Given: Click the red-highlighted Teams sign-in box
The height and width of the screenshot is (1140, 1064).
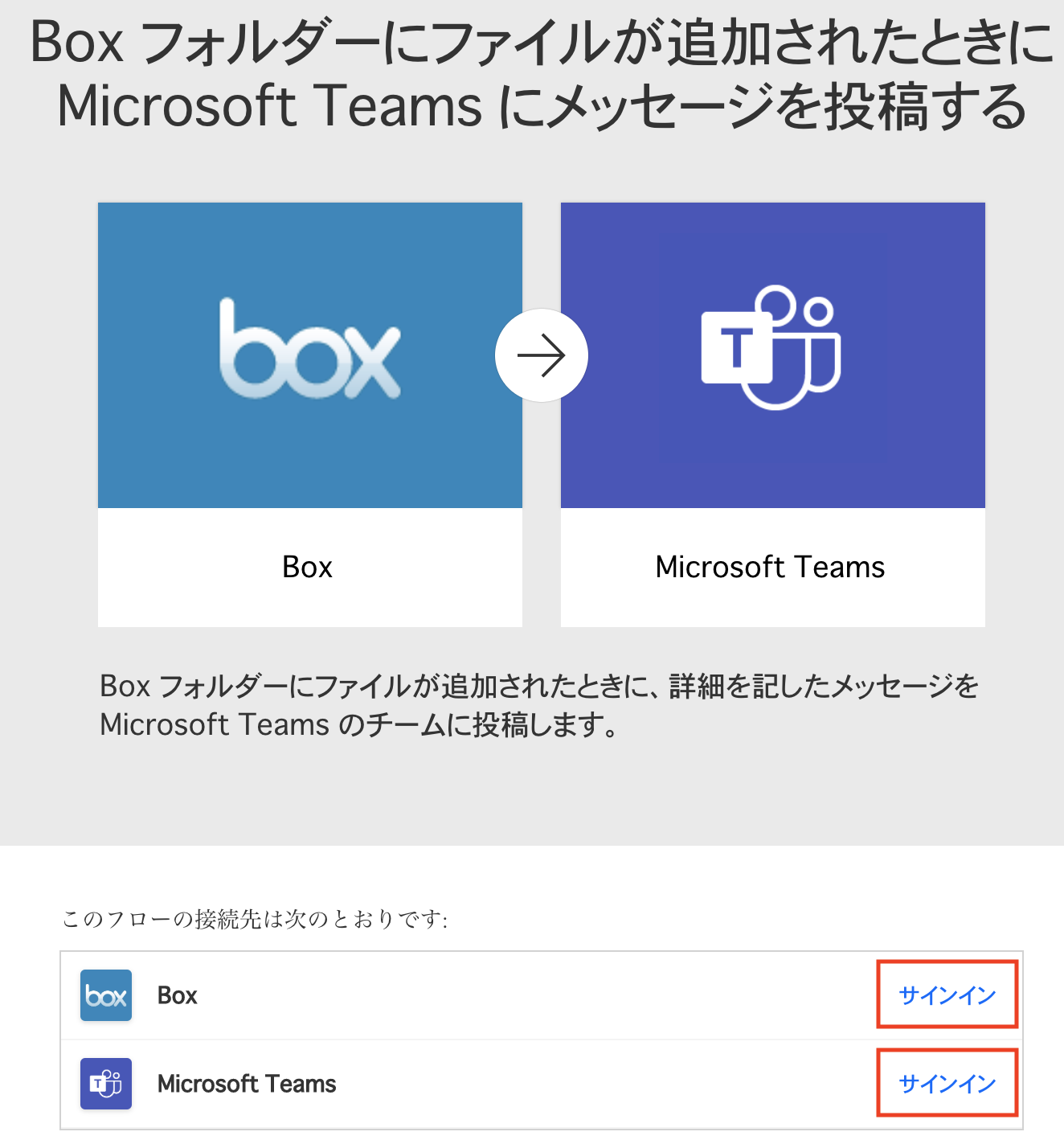Looking at the screenshot, I should (947, 1083).
